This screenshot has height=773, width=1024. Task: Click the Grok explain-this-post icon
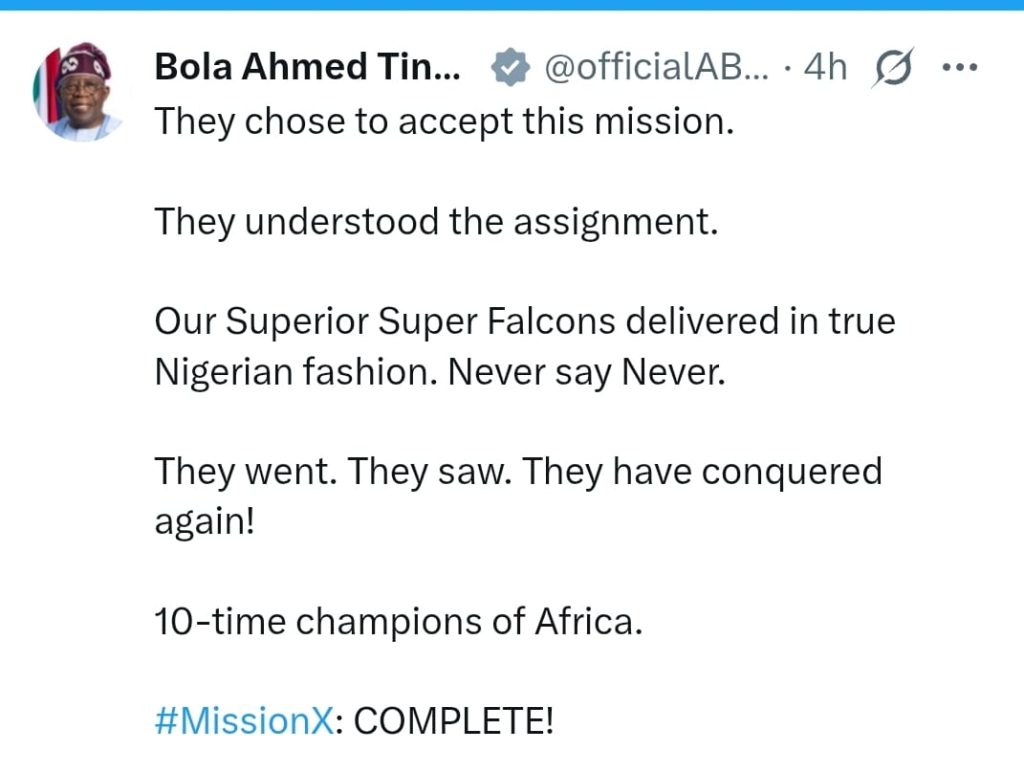pos(892,67)
